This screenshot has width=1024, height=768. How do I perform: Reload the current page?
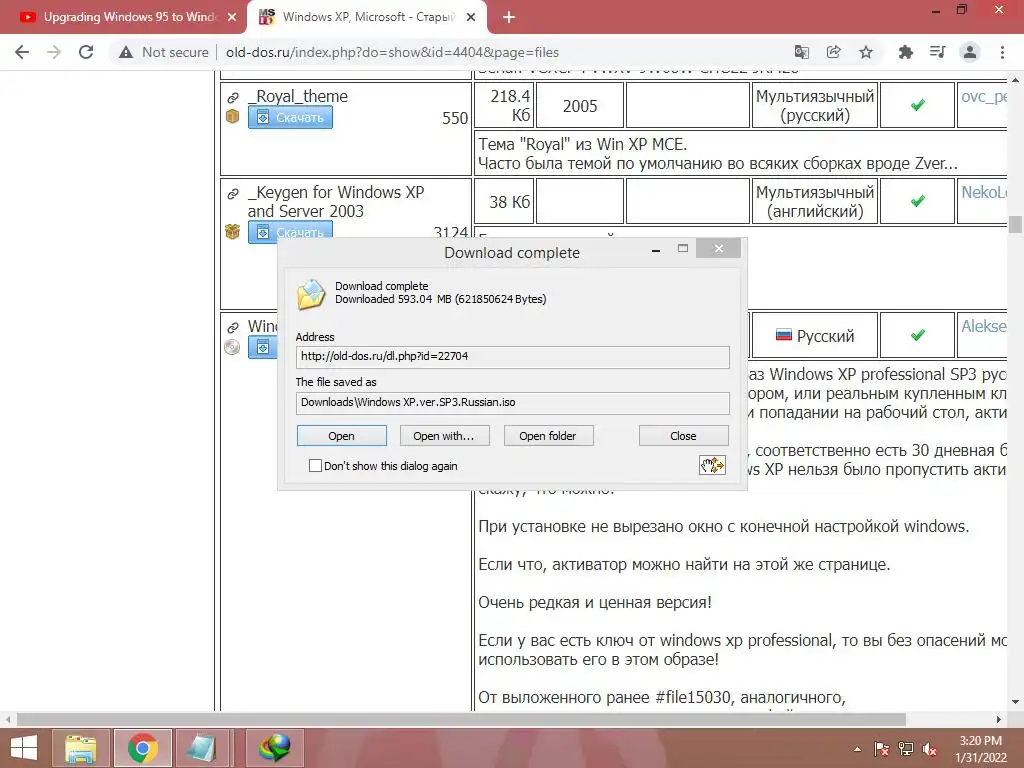[x=86, y=52]
